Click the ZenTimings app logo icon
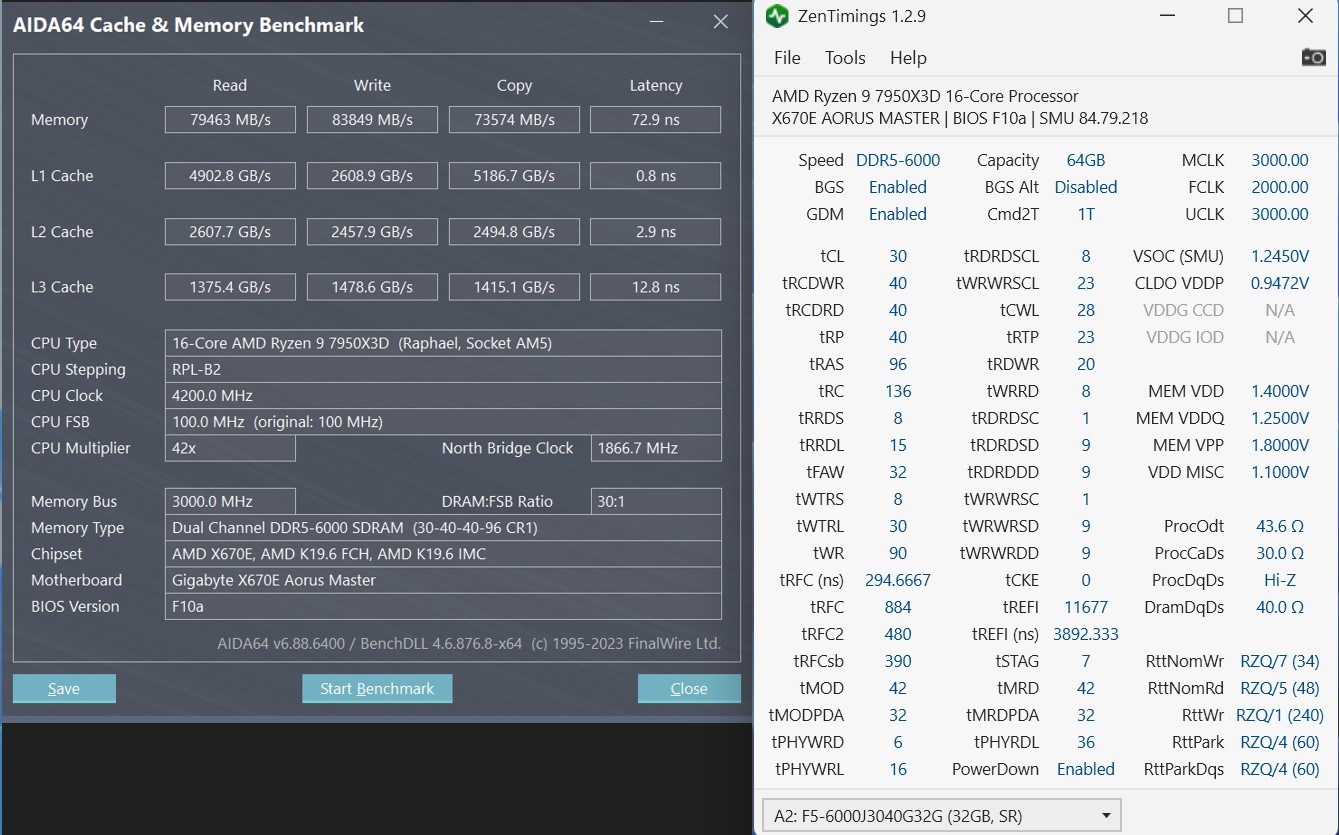Viewport: 1339px width, 835px height. (x=776, y=16)
